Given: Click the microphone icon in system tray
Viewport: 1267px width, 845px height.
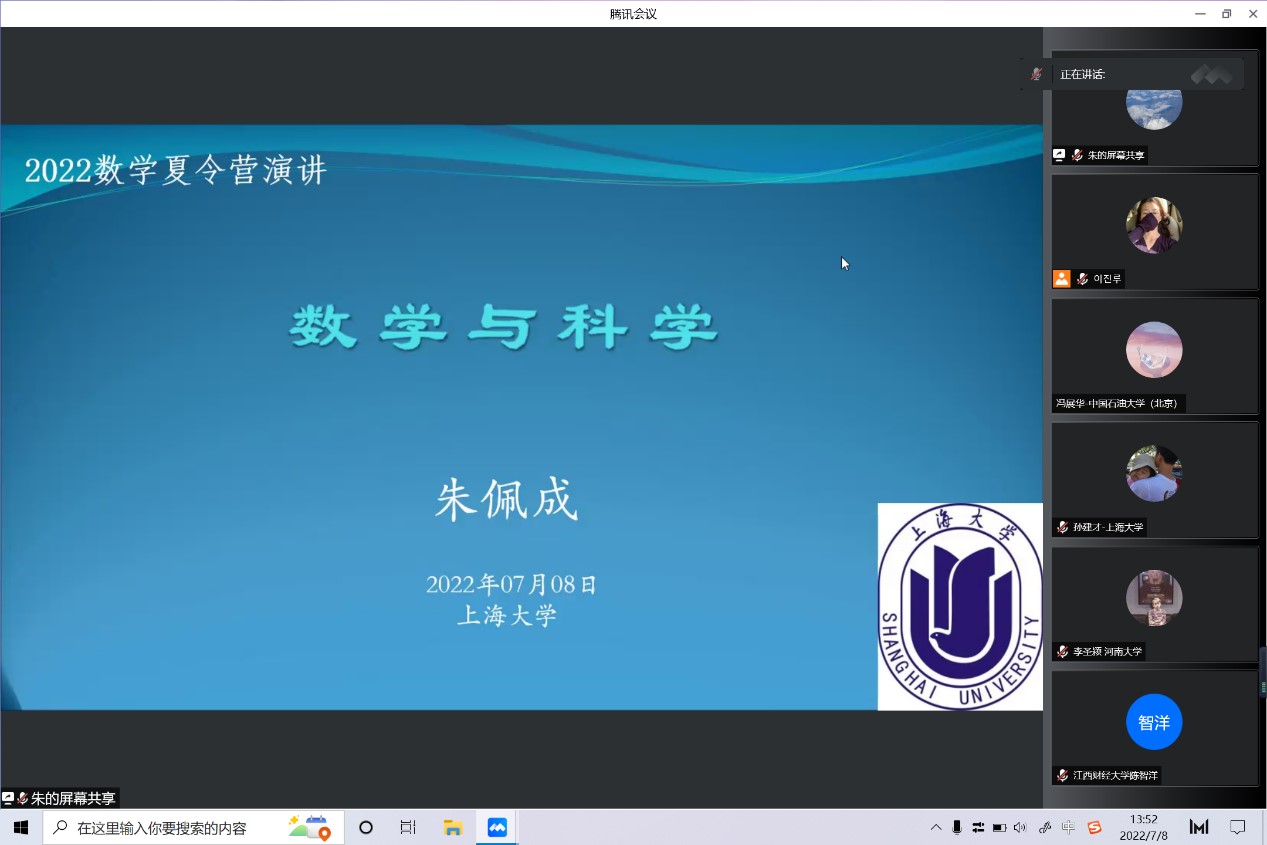Looking at the screenshot, I should click(957, 827).
